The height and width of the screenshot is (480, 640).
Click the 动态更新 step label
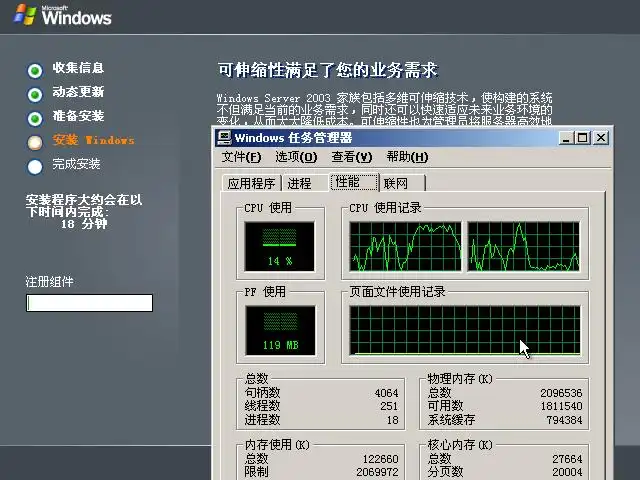coord(78,92)
